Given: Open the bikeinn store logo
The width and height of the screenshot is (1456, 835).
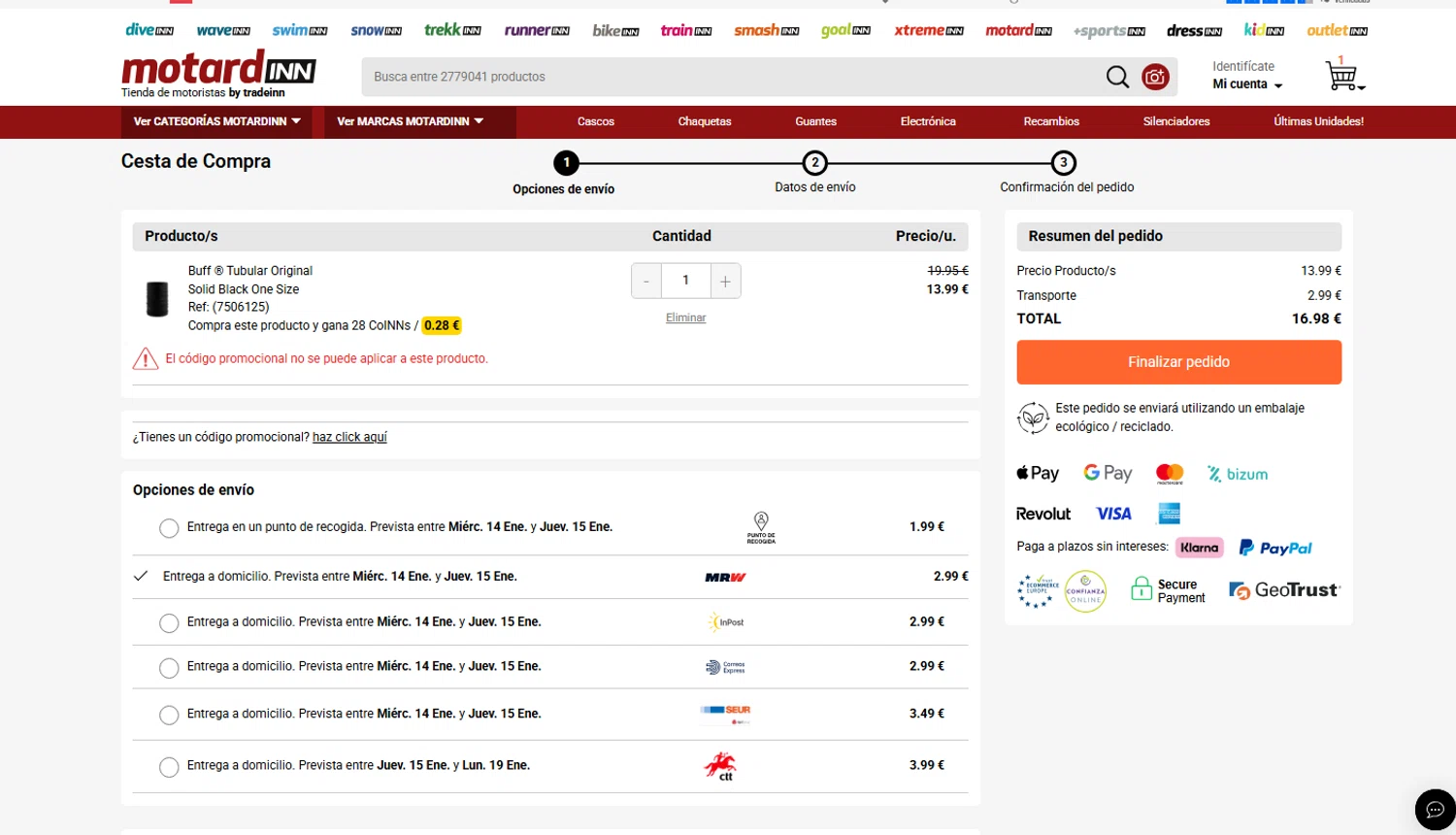Looking at the screenshot, I should click(x=615, y=30).
